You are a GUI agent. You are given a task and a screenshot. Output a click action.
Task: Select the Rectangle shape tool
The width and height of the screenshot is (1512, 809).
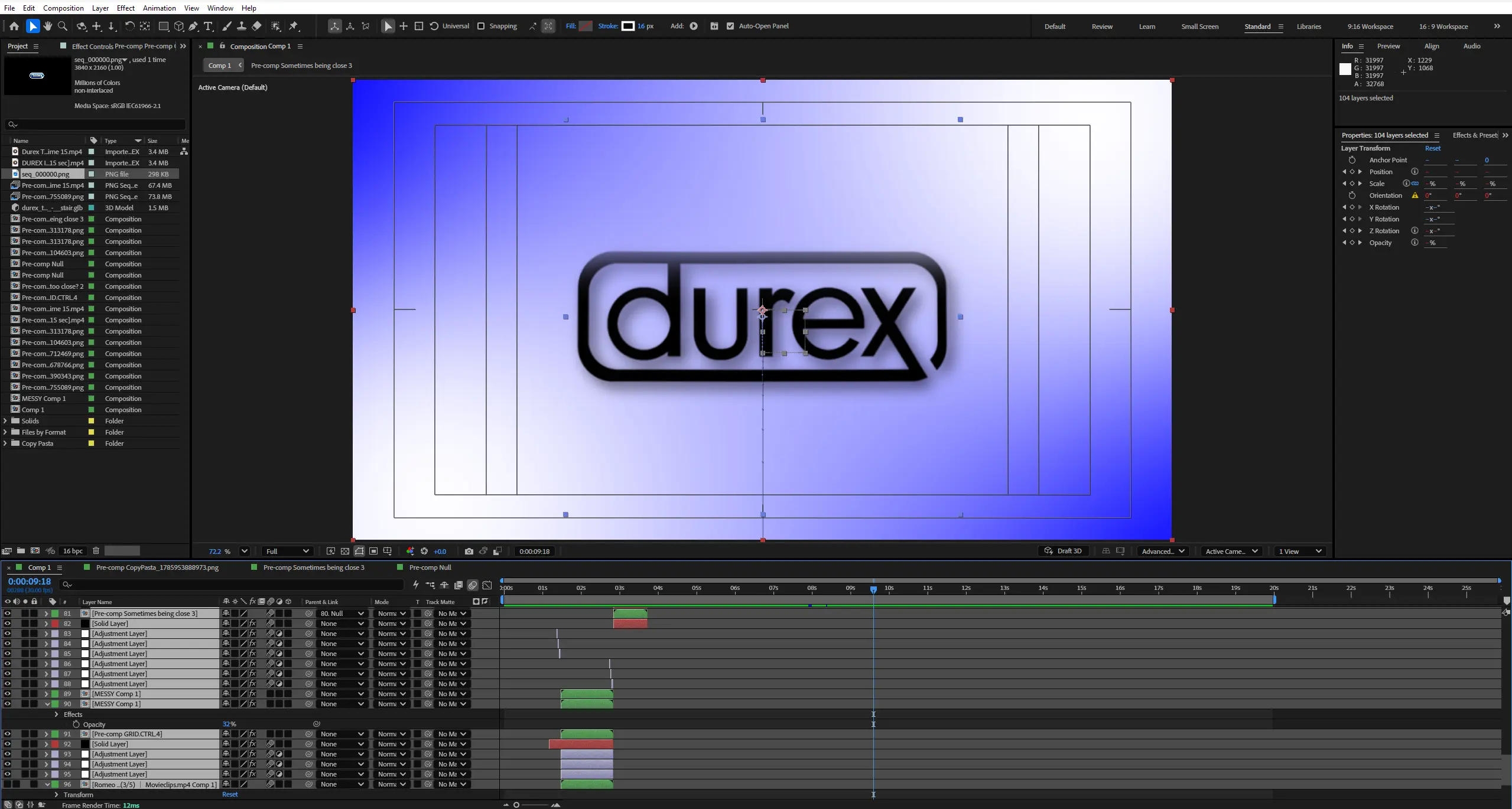click(164, 26)
